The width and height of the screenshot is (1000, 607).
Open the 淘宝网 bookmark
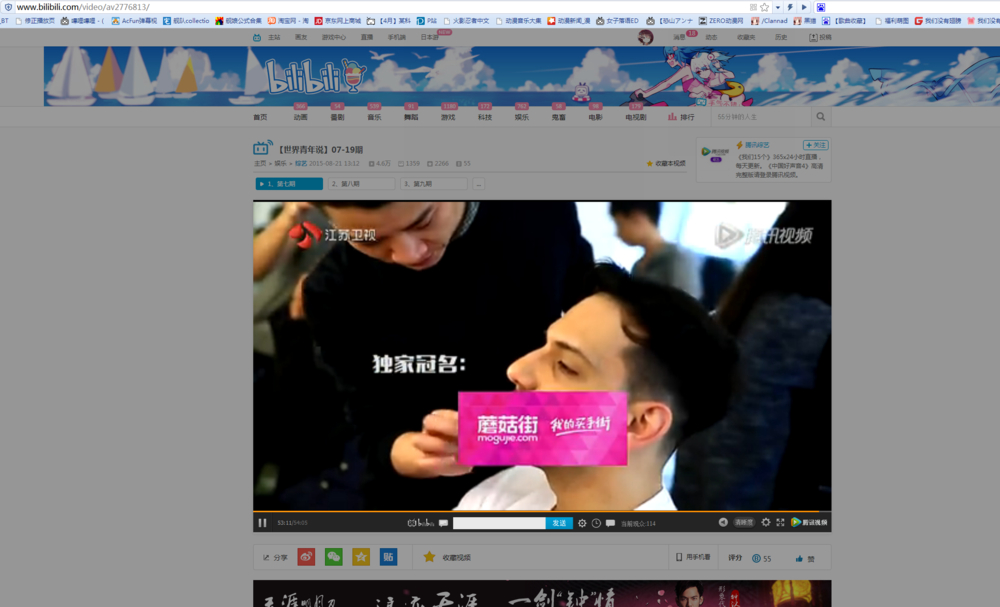[288, 21]
